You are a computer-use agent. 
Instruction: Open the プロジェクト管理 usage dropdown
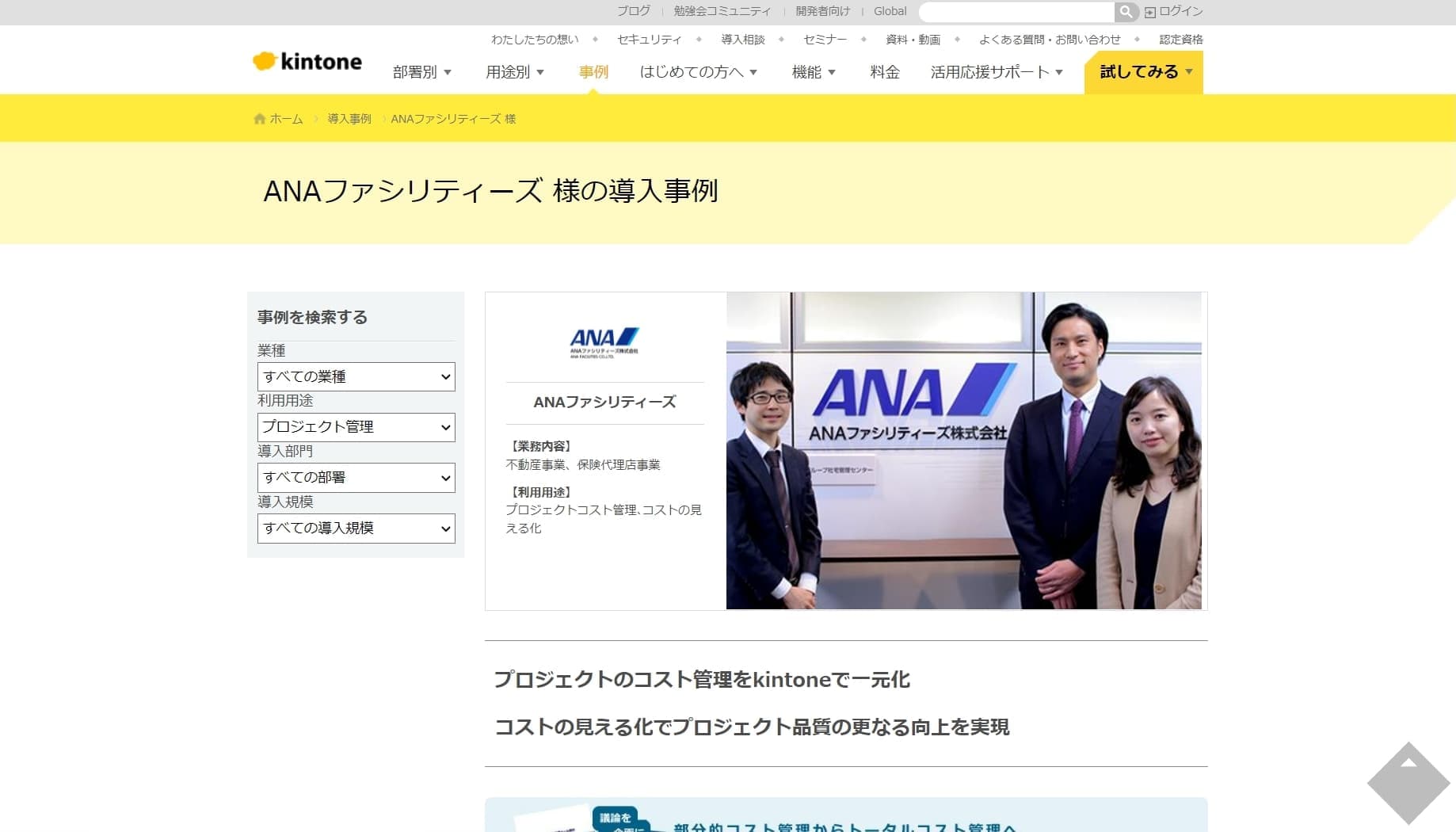(x=356, y=427)
